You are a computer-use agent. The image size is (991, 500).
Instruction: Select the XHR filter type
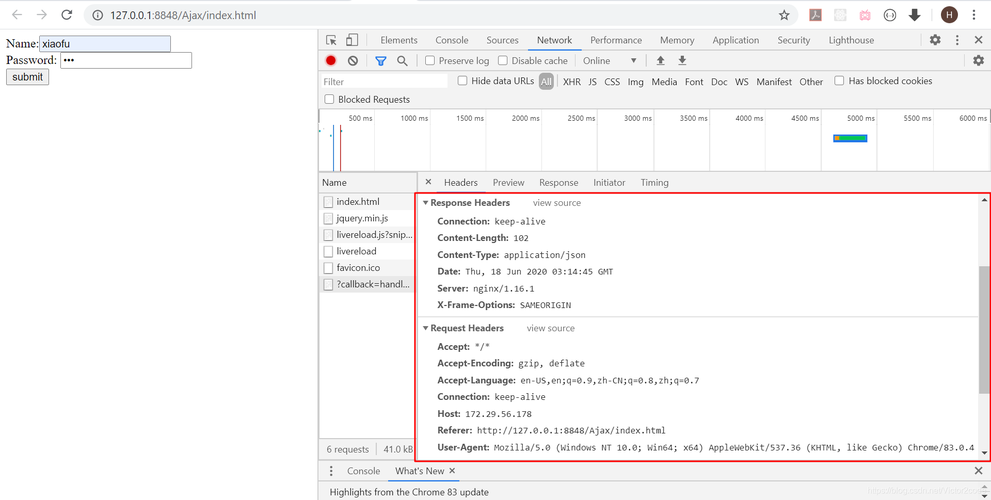point(571,82)
